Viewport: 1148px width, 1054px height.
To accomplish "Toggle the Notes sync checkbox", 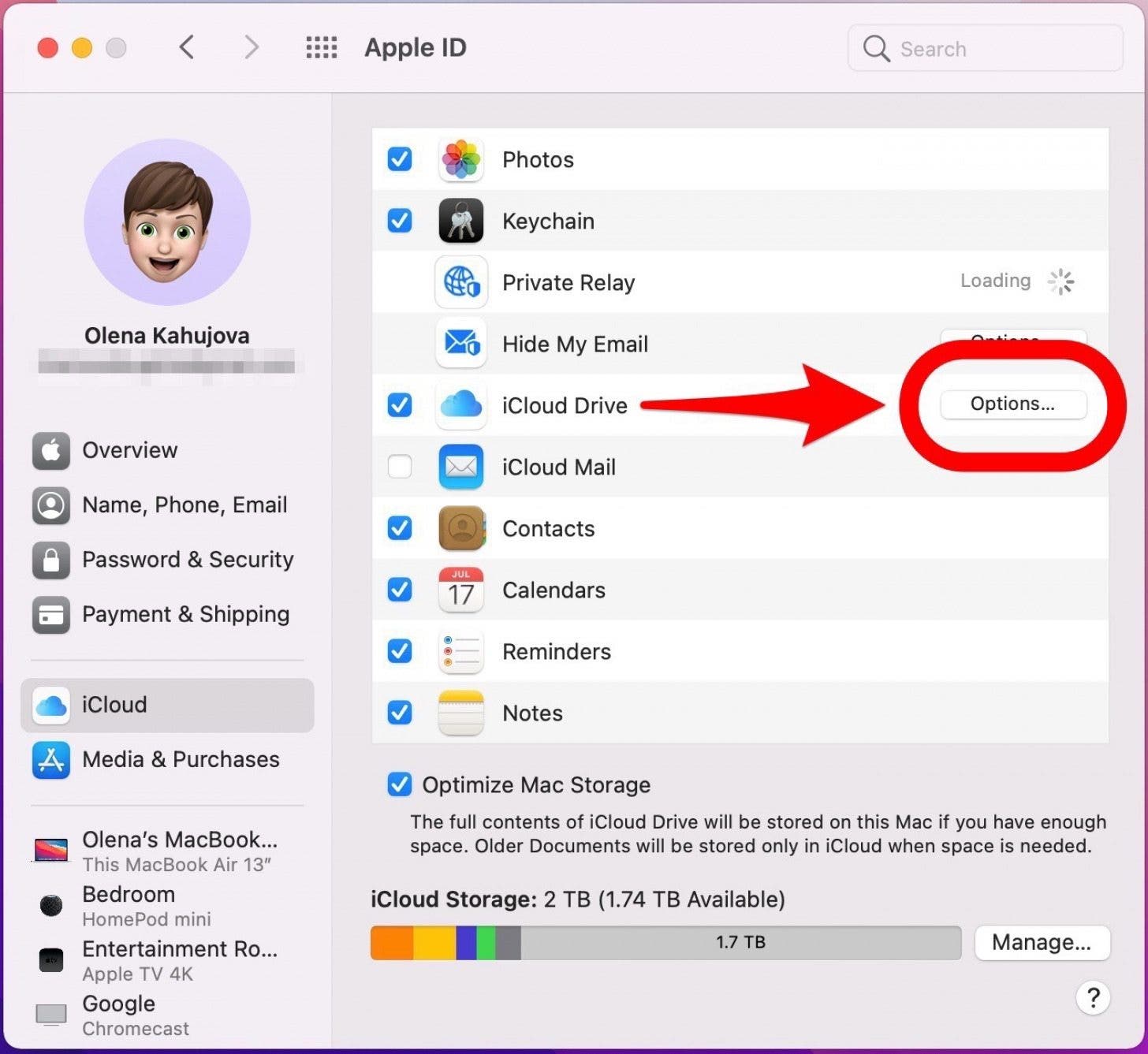I will (400, 713).
